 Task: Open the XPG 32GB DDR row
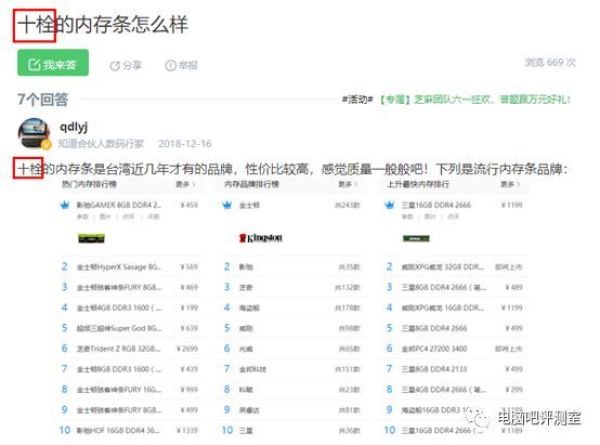coord(455,267)
